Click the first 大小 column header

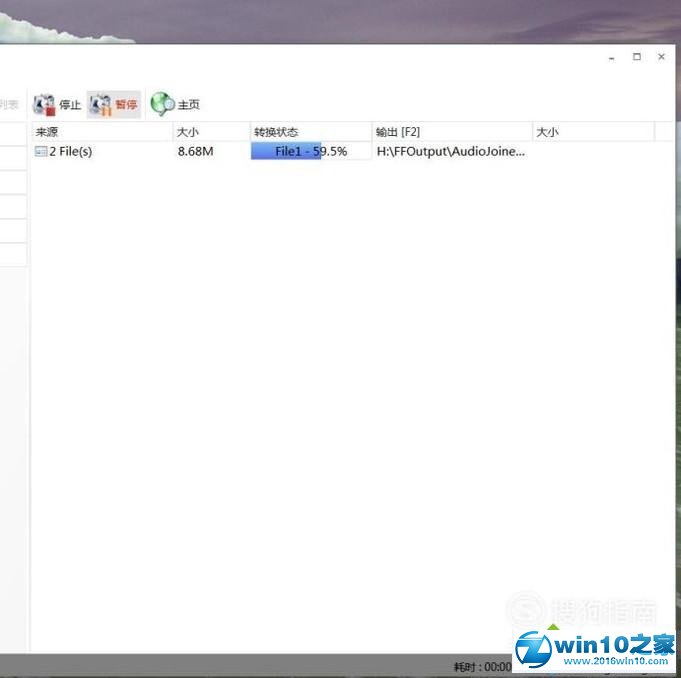pyautogui.click(x=210, y=132)
